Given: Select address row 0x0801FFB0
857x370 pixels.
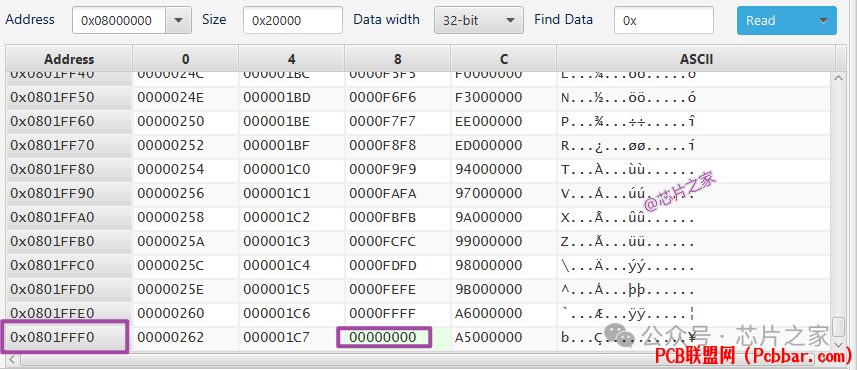Looking at the screenshot, I should (69, 242).
